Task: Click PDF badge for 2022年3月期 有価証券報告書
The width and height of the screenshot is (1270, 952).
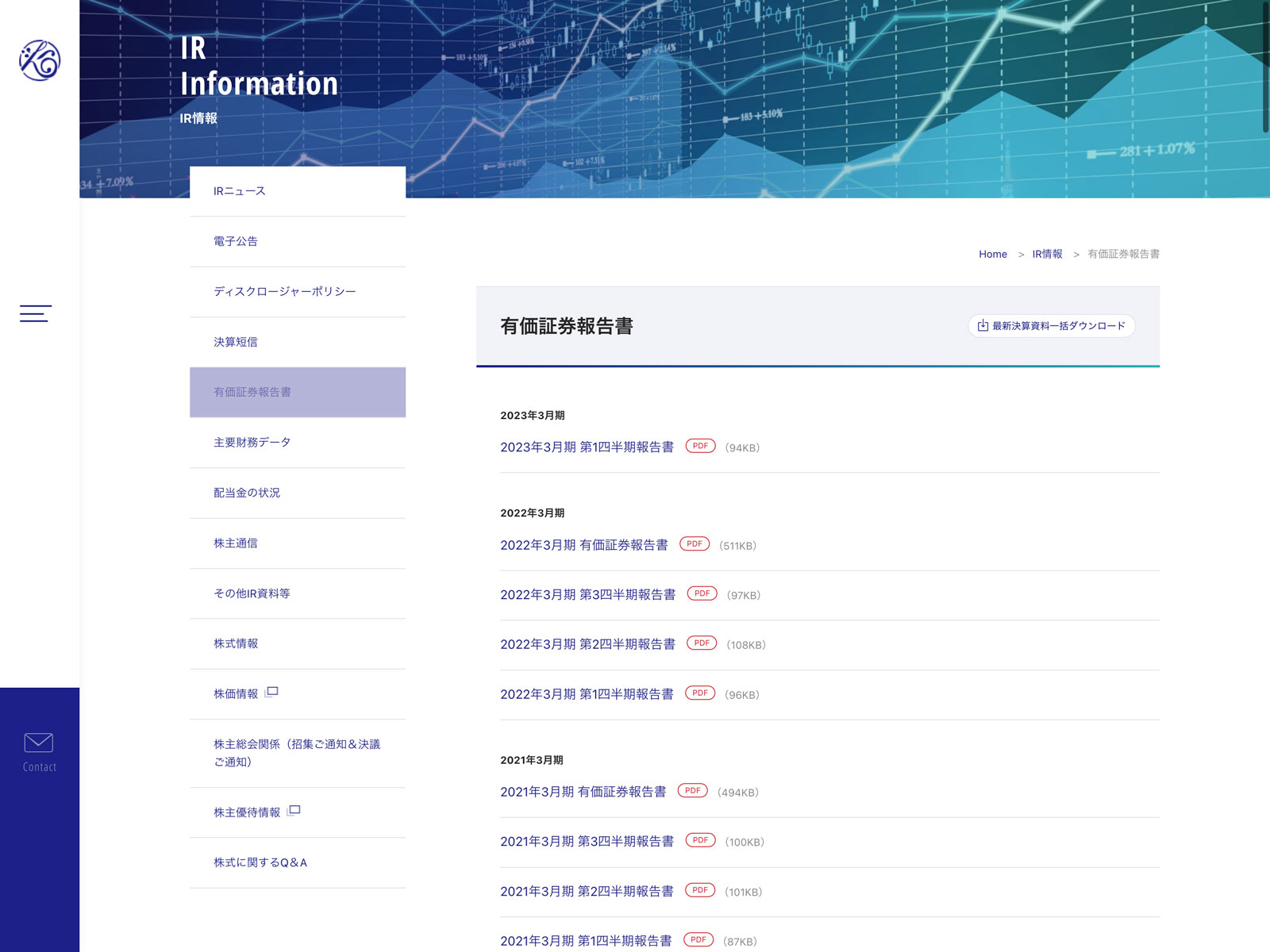Action: pos(695,544)
